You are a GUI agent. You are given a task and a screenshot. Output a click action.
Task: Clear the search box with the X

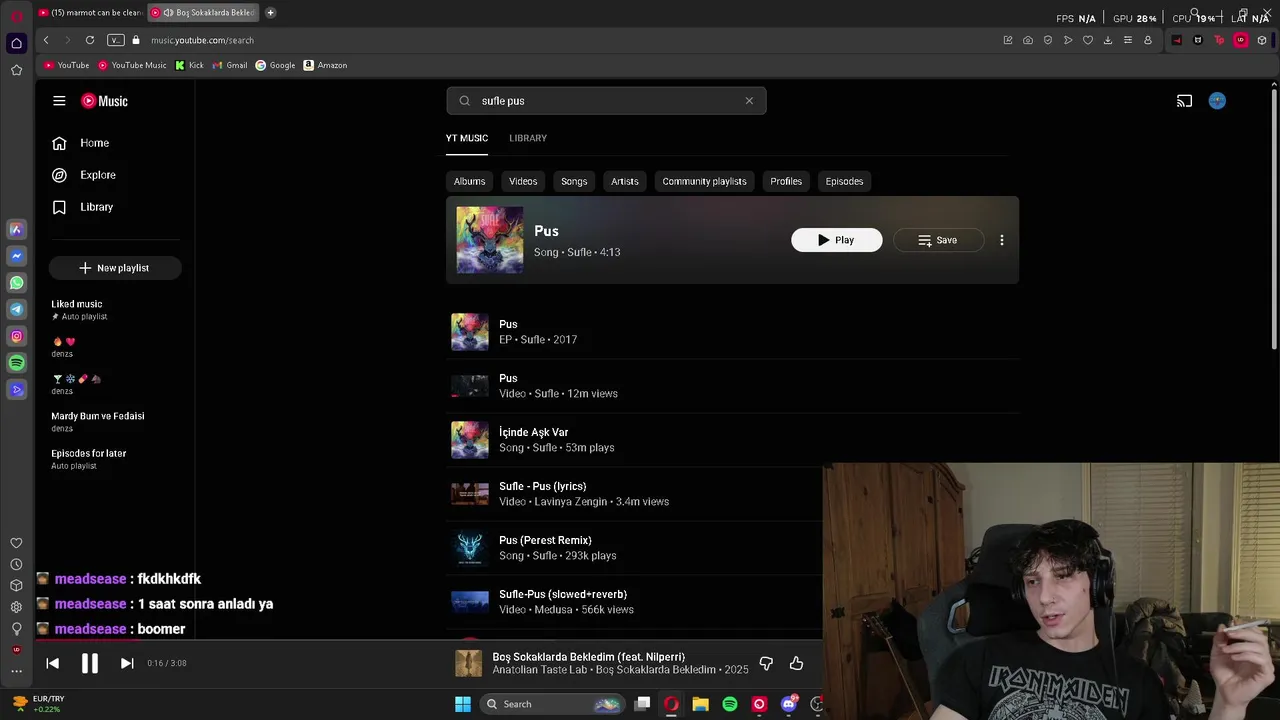pyautogui.click(x=749, y=101)
